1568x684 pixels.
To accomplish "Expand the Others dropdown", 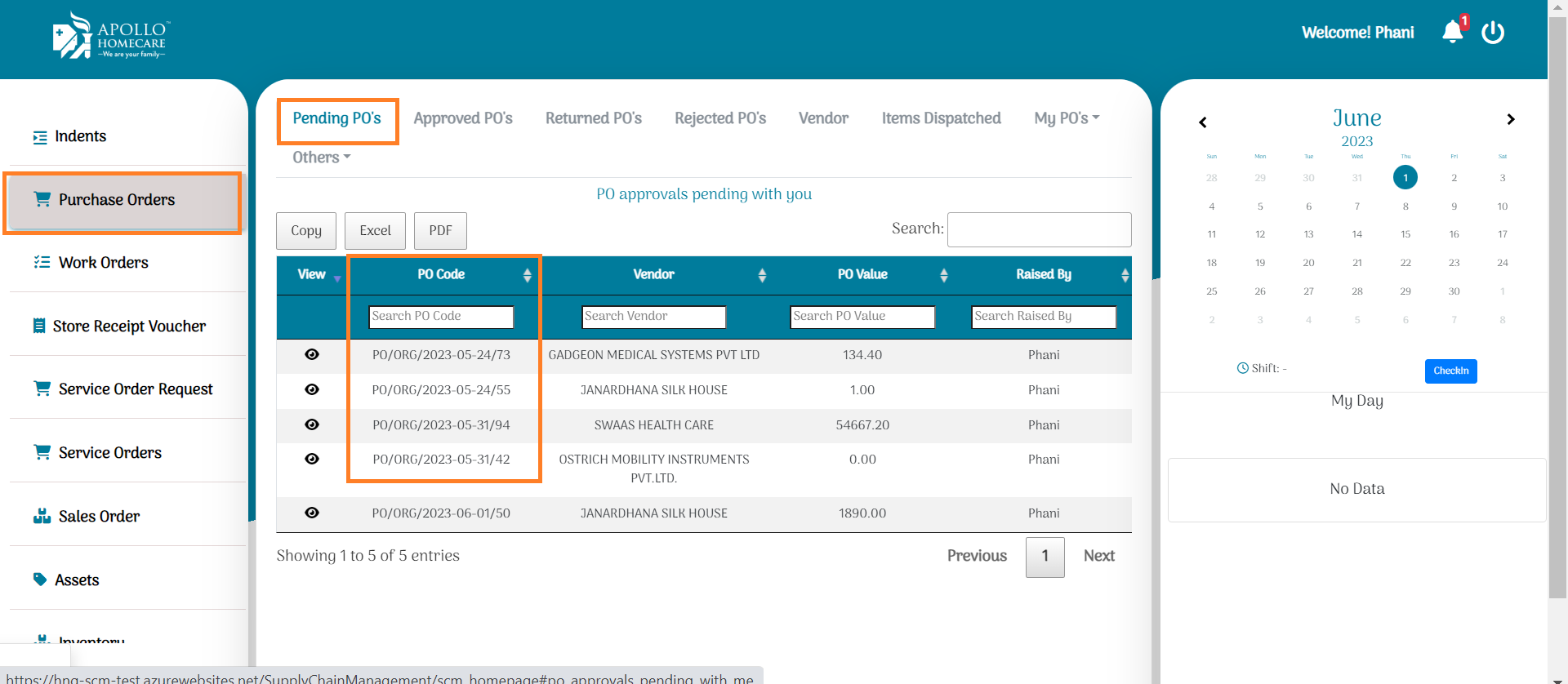I will click(322, 158).
